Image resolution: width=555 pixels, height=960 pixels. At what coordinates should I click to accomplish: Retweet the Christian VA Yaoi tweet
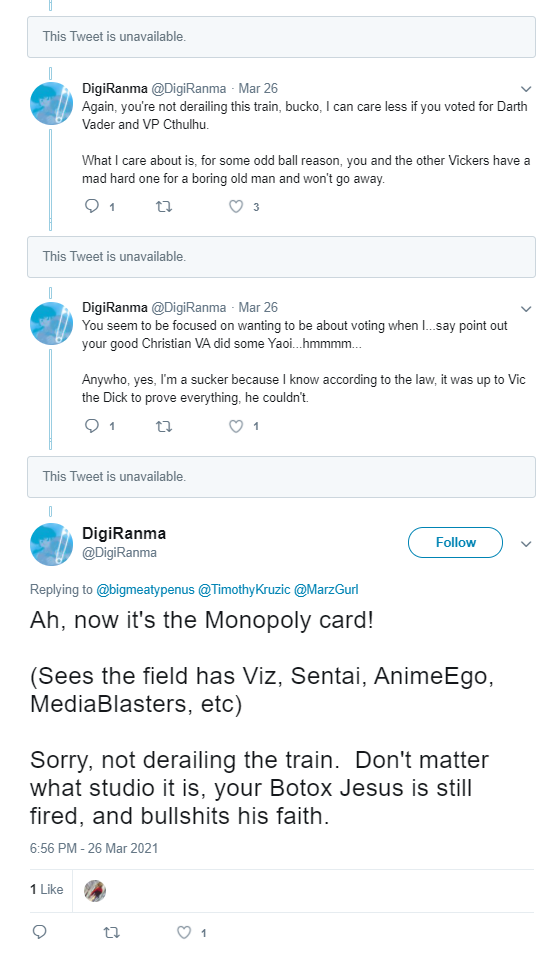164,426
